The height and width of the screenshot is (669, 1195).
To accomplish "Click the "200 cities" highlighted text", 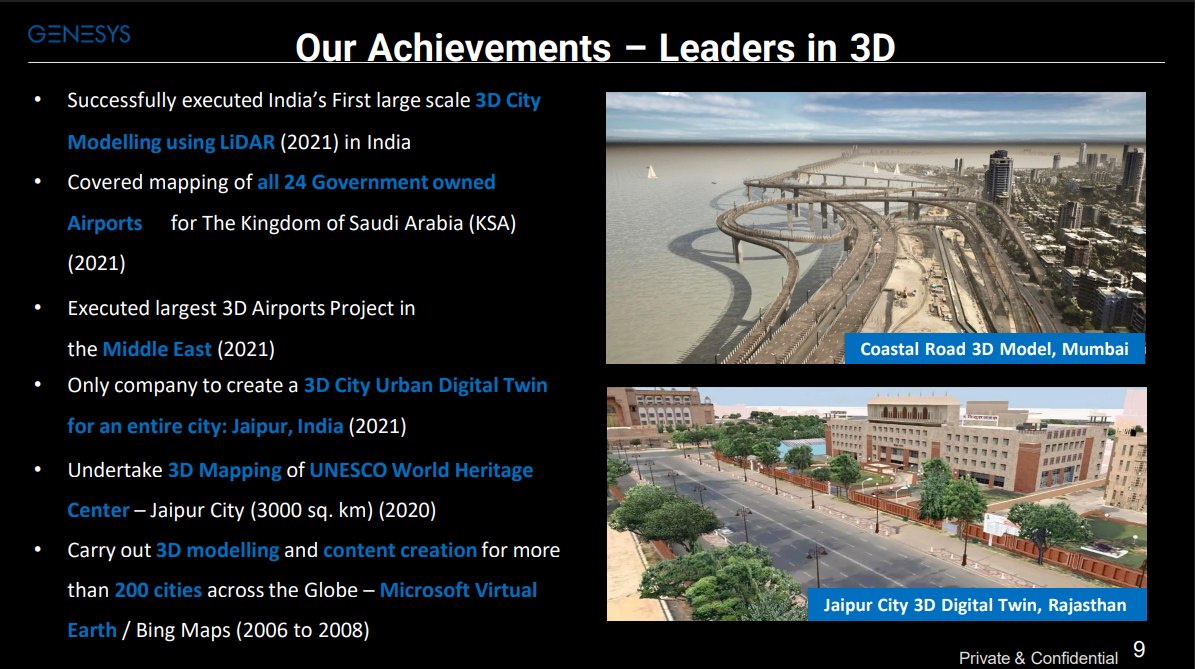I will [158, 591].
